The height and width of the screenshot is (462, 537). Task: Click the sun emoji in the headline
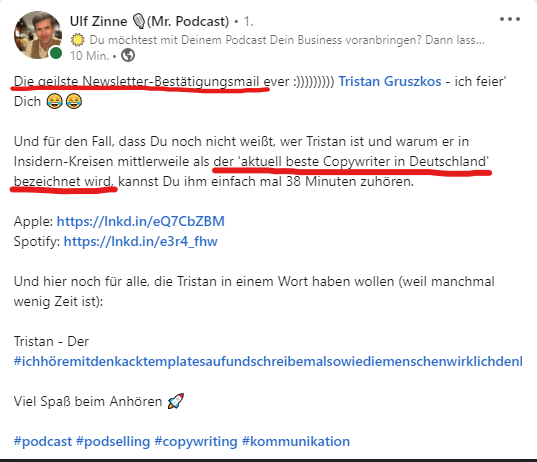(x=77, y=40)
